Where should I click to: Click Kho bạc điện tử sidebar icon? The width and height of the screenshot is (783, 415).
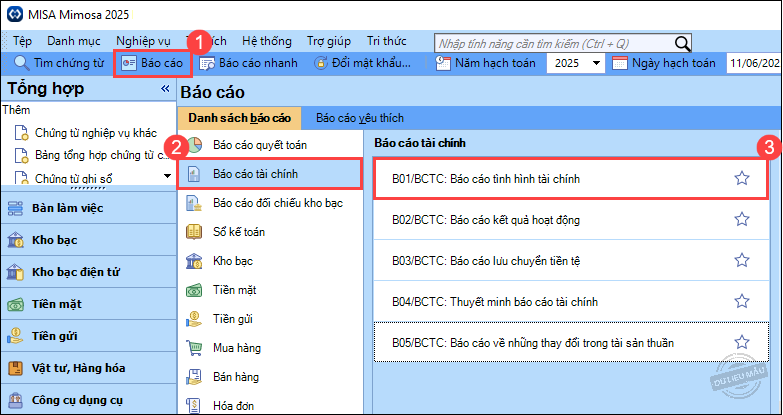[16, 272]
